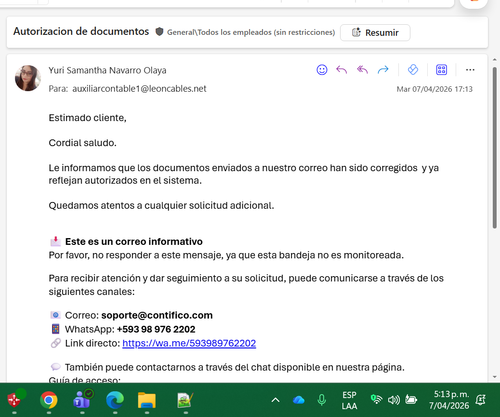500x417 pixels.
Task: Click the line Cordial saludo.
Action: 83,143
